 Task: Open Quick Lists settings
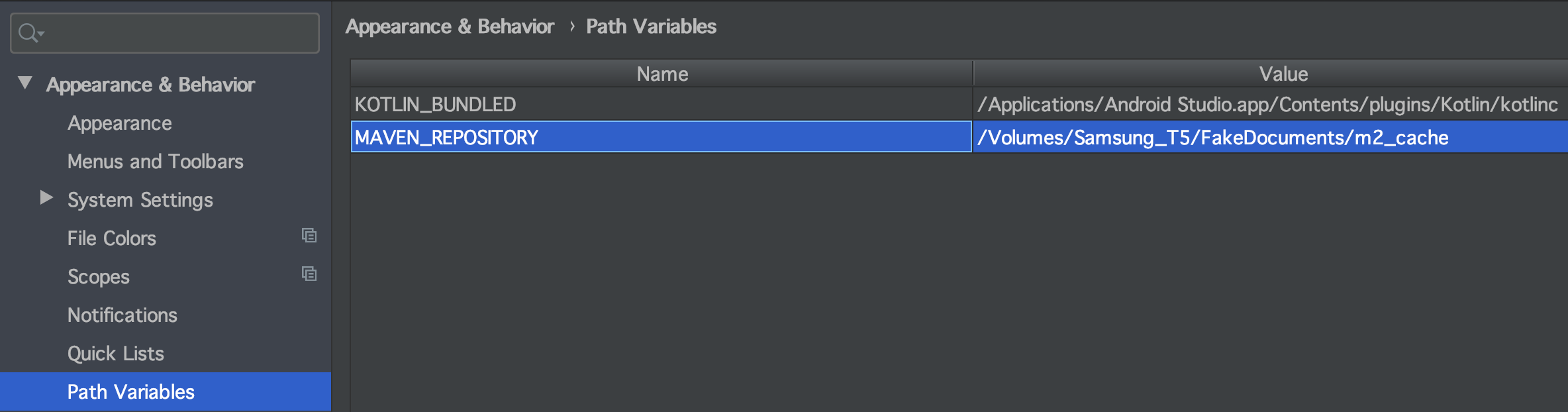(x=116, y=354)
